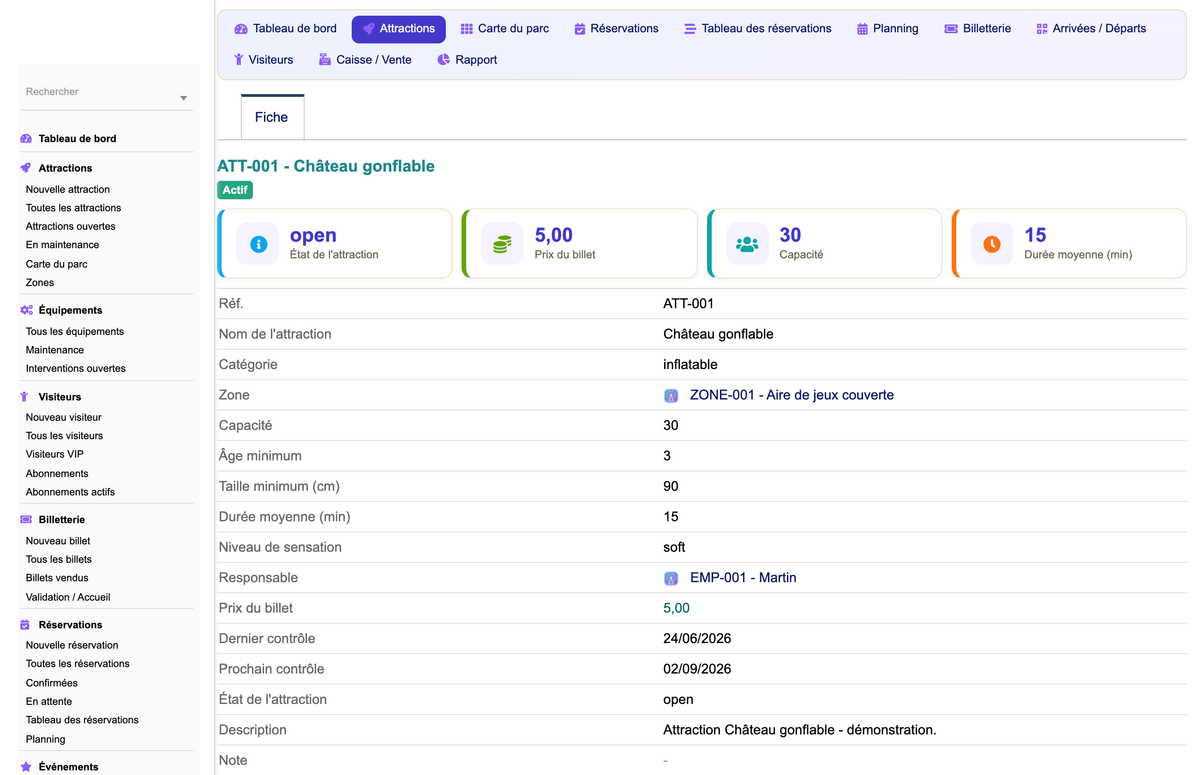1200x775 pixels.
Task: Open Tableau de bord from top menu
Action: pos(285,29)
